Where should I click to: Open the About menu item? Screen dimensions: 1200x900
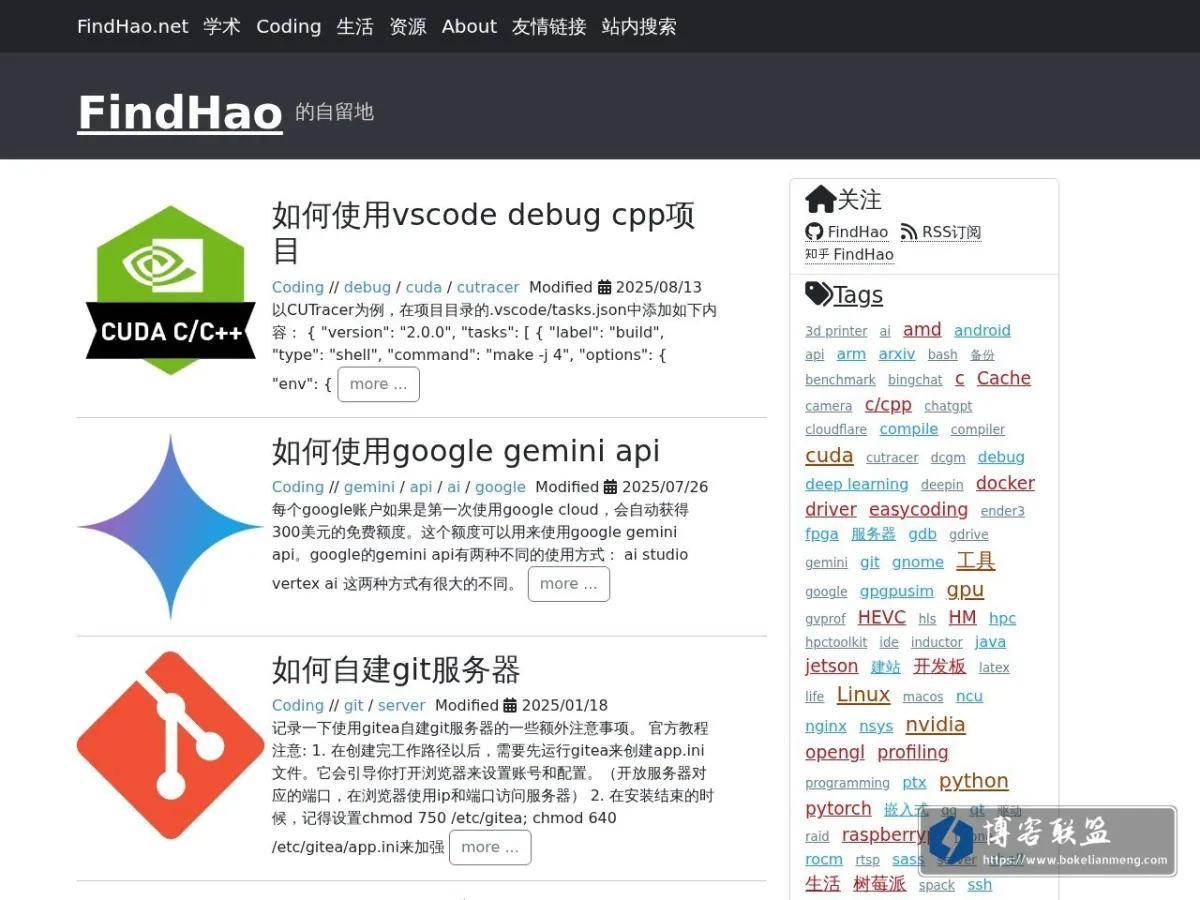(x=469, y=26)
